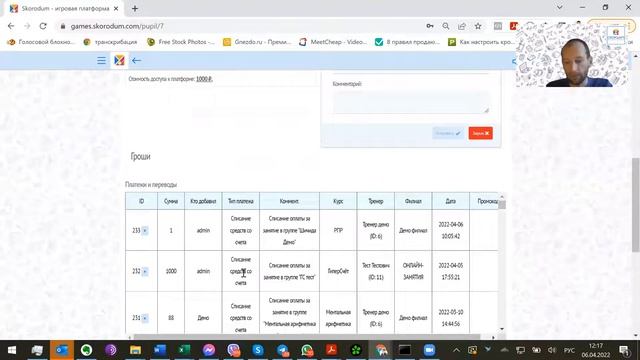Open the Gnezdo.ru bookmark
This screenshot has height=360, width=640.
click(x=257, y=42)
